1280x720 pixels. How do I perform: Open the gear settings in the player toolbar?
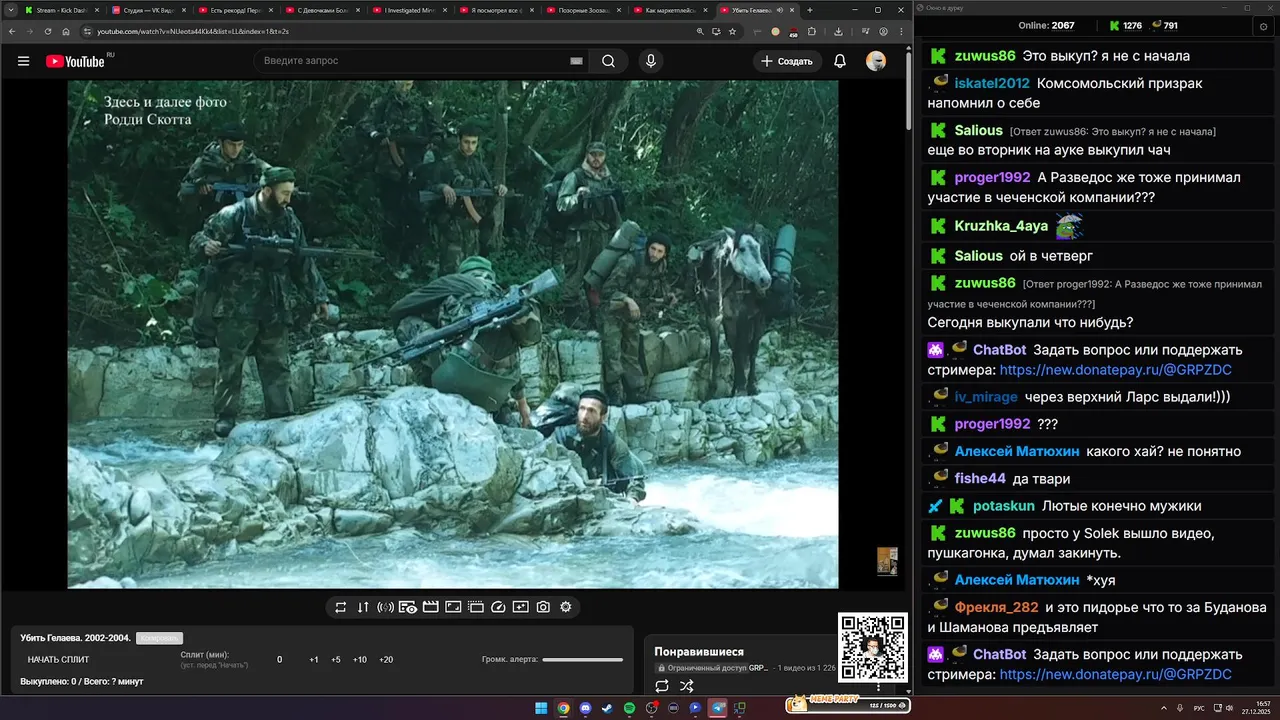(x=566, y=607)
